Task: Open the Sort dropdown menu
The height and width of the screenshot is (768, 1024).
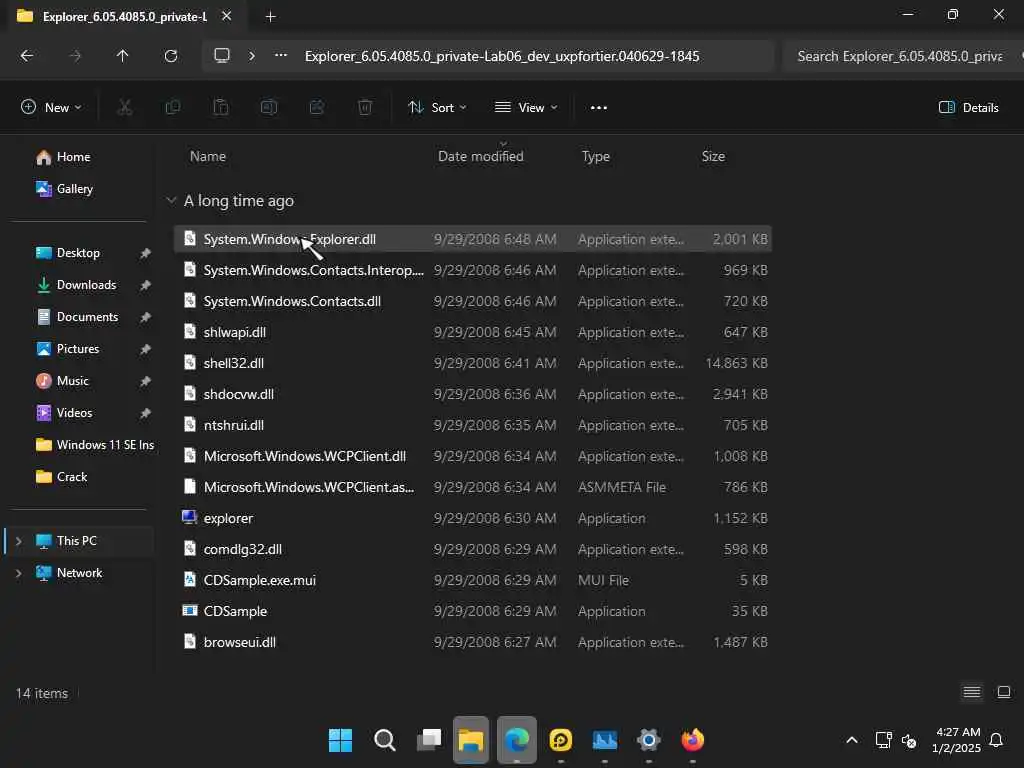Action: [437, 108]
